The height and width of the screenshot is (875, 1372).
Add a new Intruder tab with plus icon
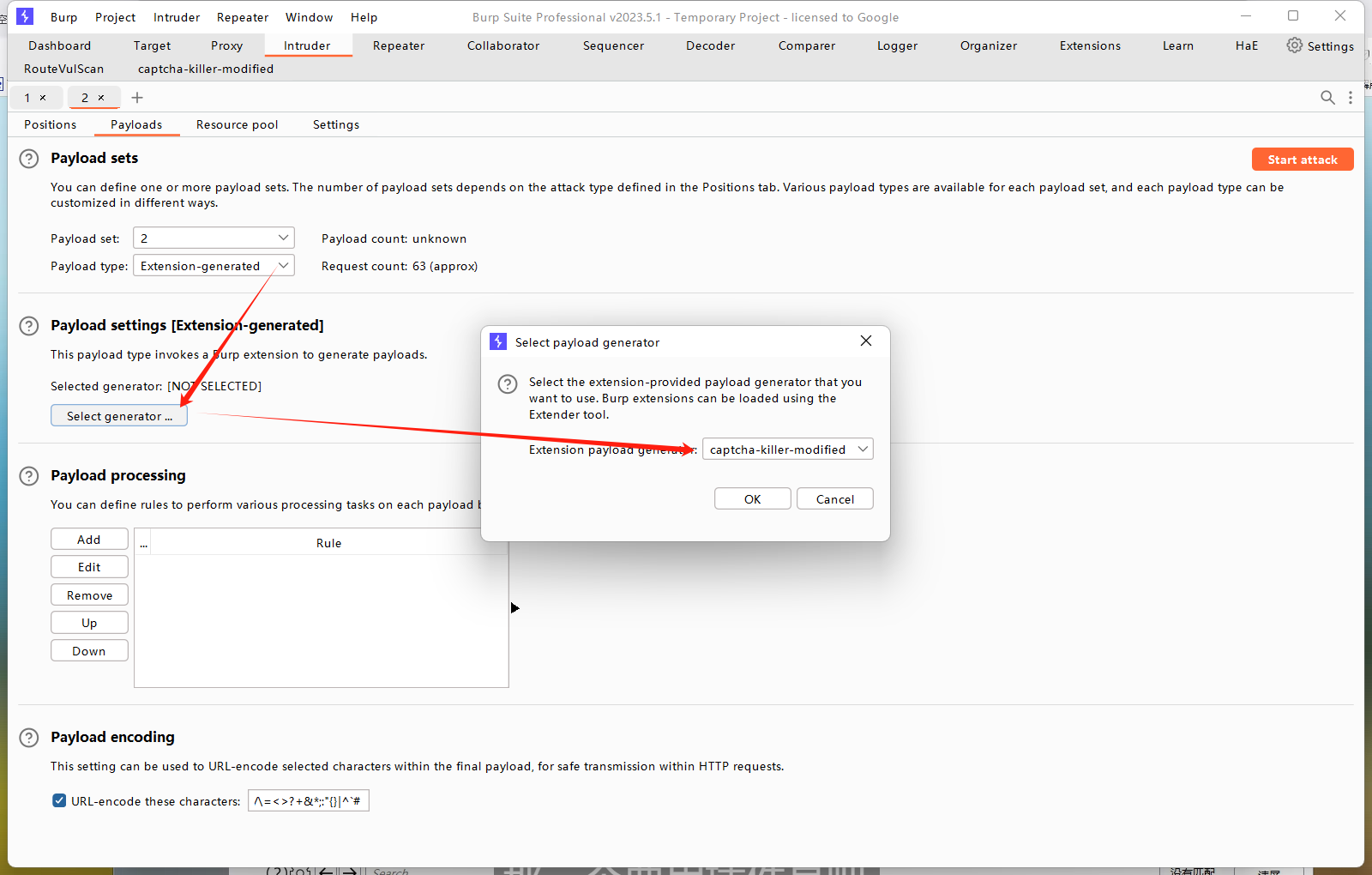137,98
